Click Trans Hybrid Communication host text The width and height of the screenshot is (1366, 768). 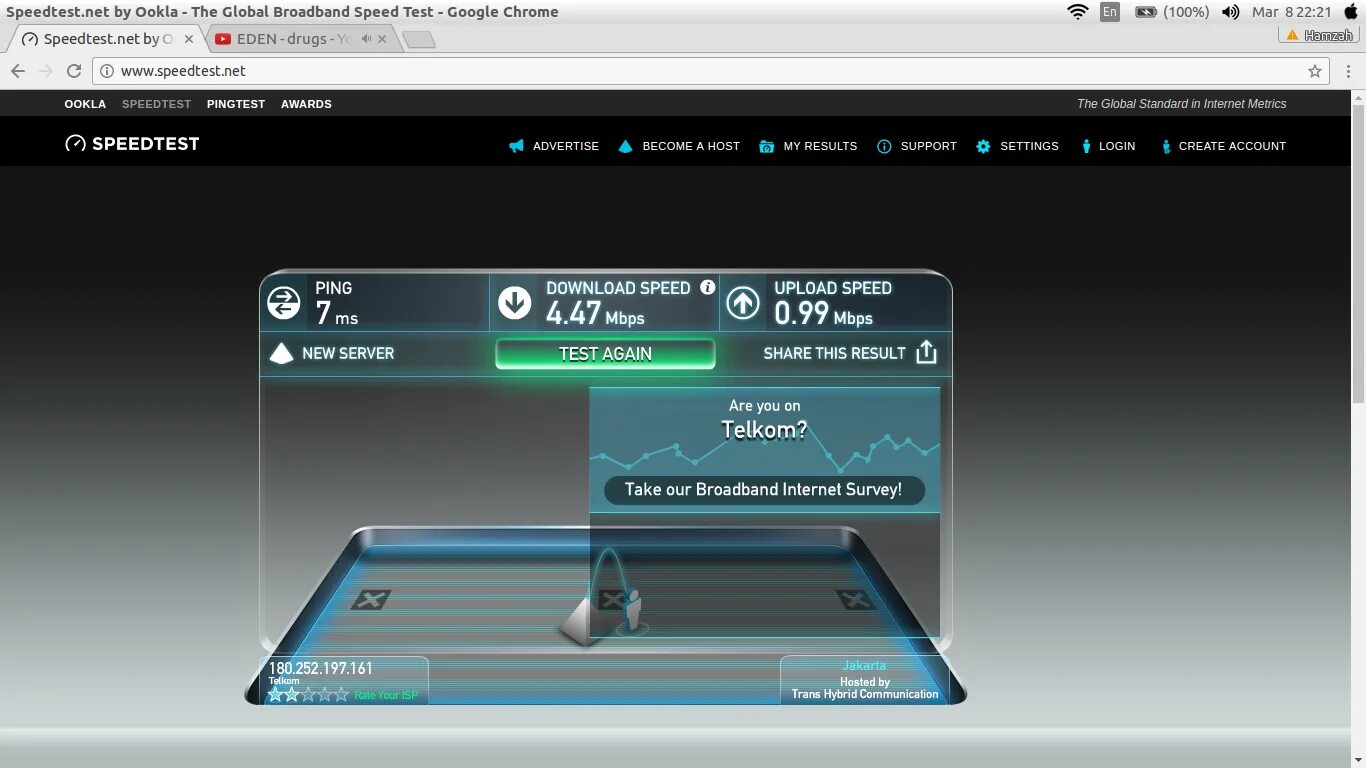click(x=865, y=694)
